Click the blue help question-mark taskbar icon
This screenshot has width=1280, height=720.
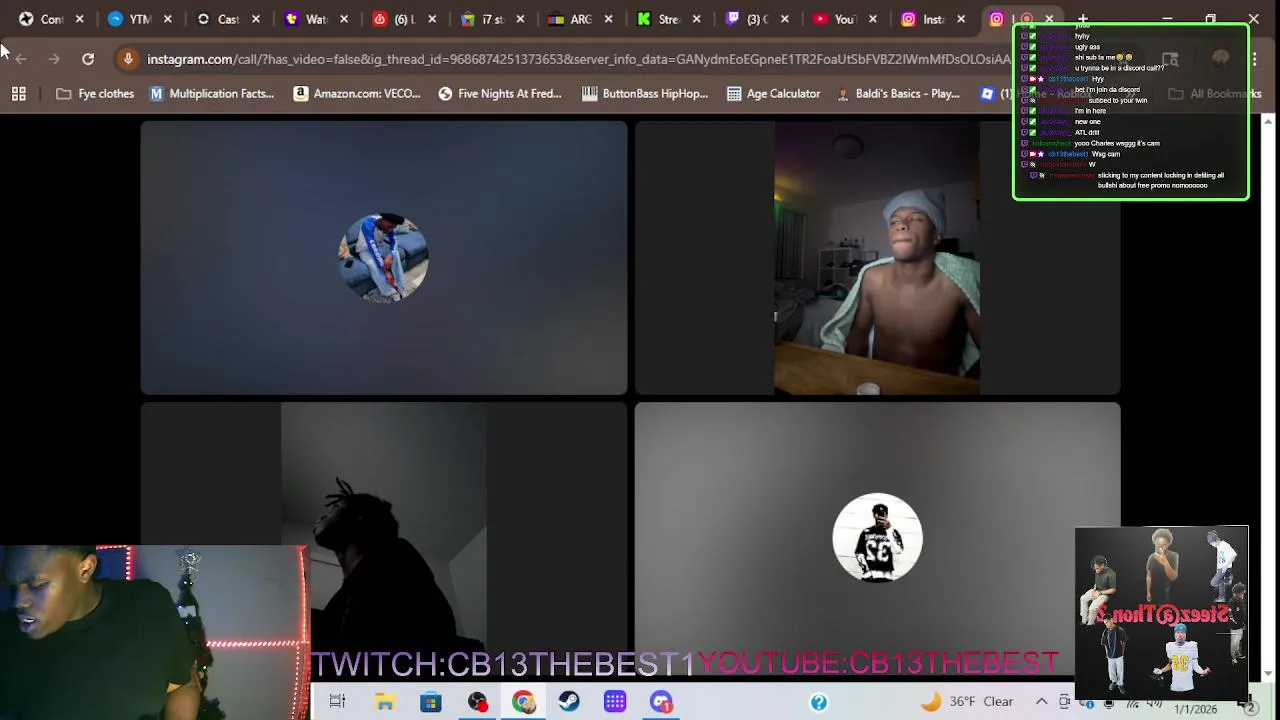pos(819,702)
